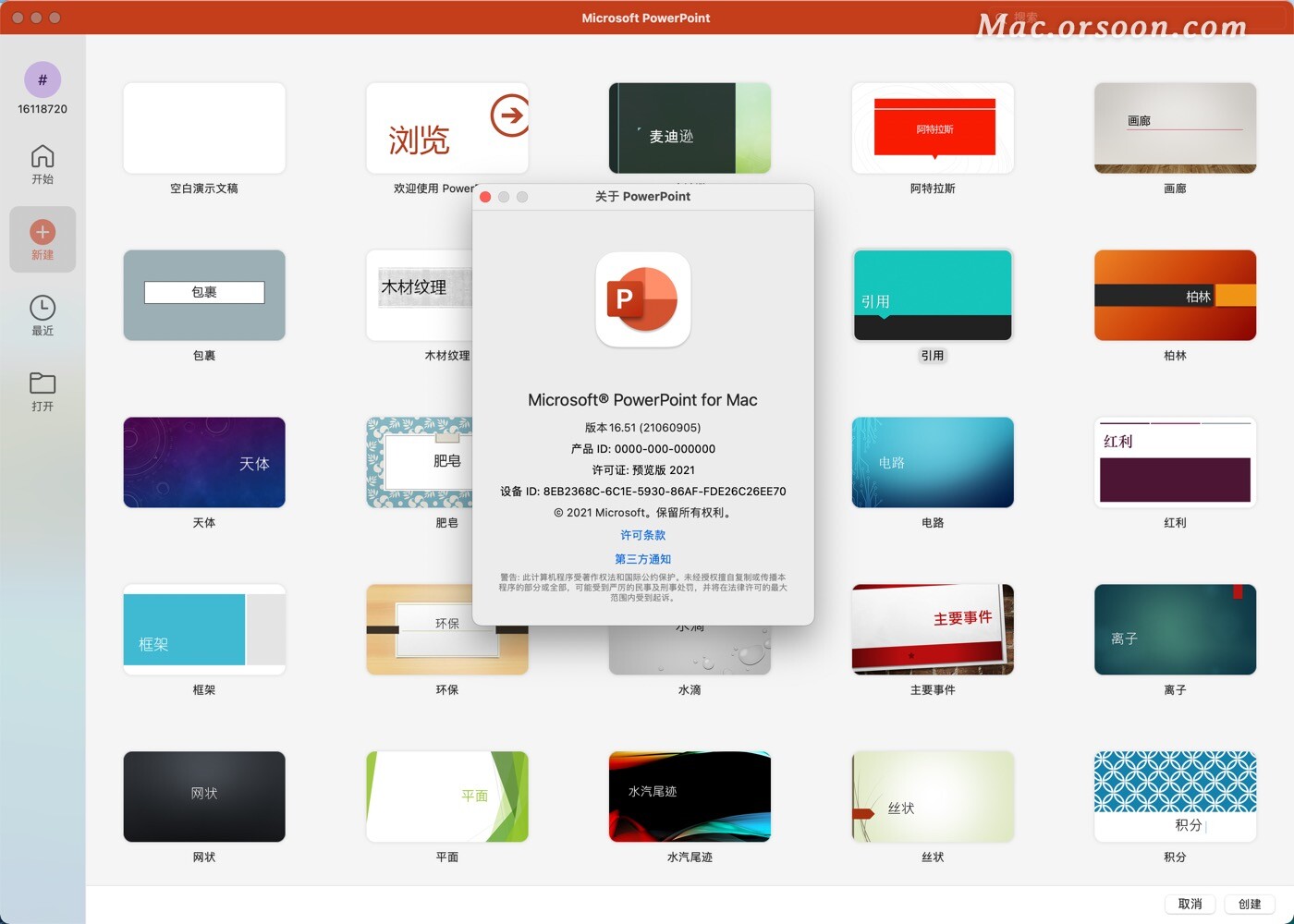Select the 空白演示文稿 blank template
Viewport: 1294px width, 924px height.
pos(204,128)
